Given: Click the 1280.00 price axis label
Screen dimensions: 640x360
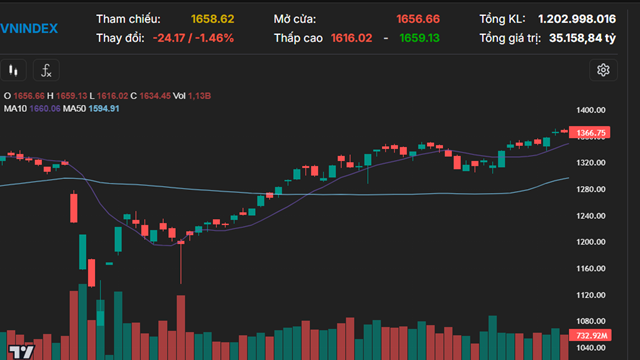Looking at the screenshot, I should [591, 189].
